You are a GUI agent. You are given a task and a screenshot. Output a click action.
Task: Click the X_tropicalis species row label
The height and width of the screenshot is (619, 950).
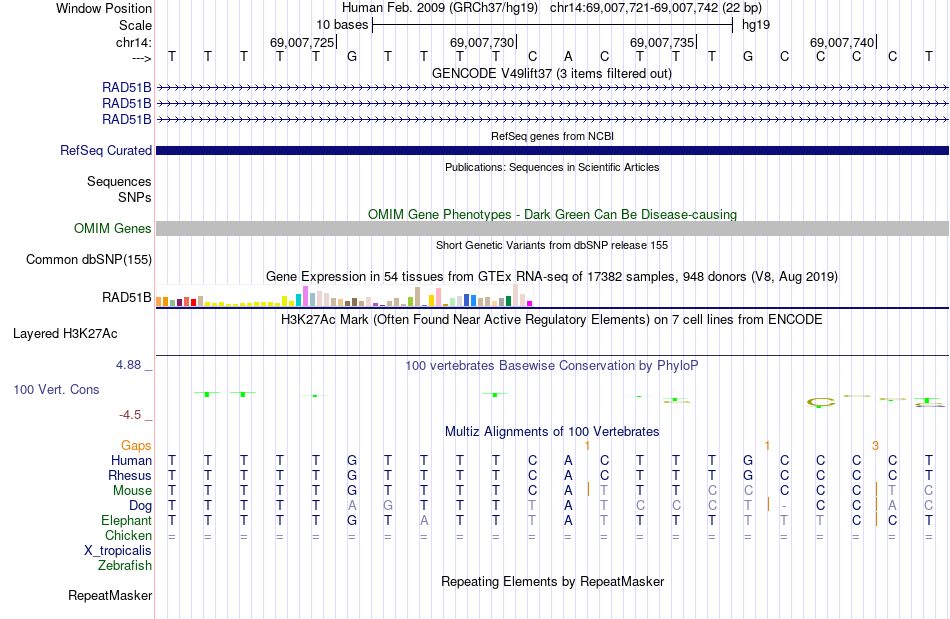coord(118,551)
